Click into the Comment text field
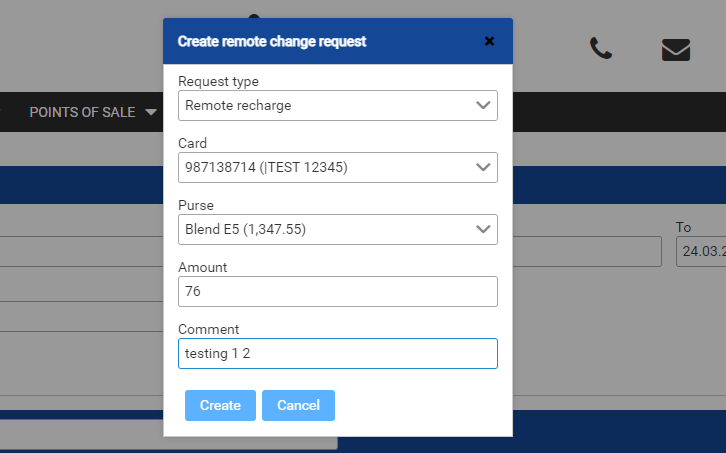This screenshot has height=453, width=726. coord(338,353)
